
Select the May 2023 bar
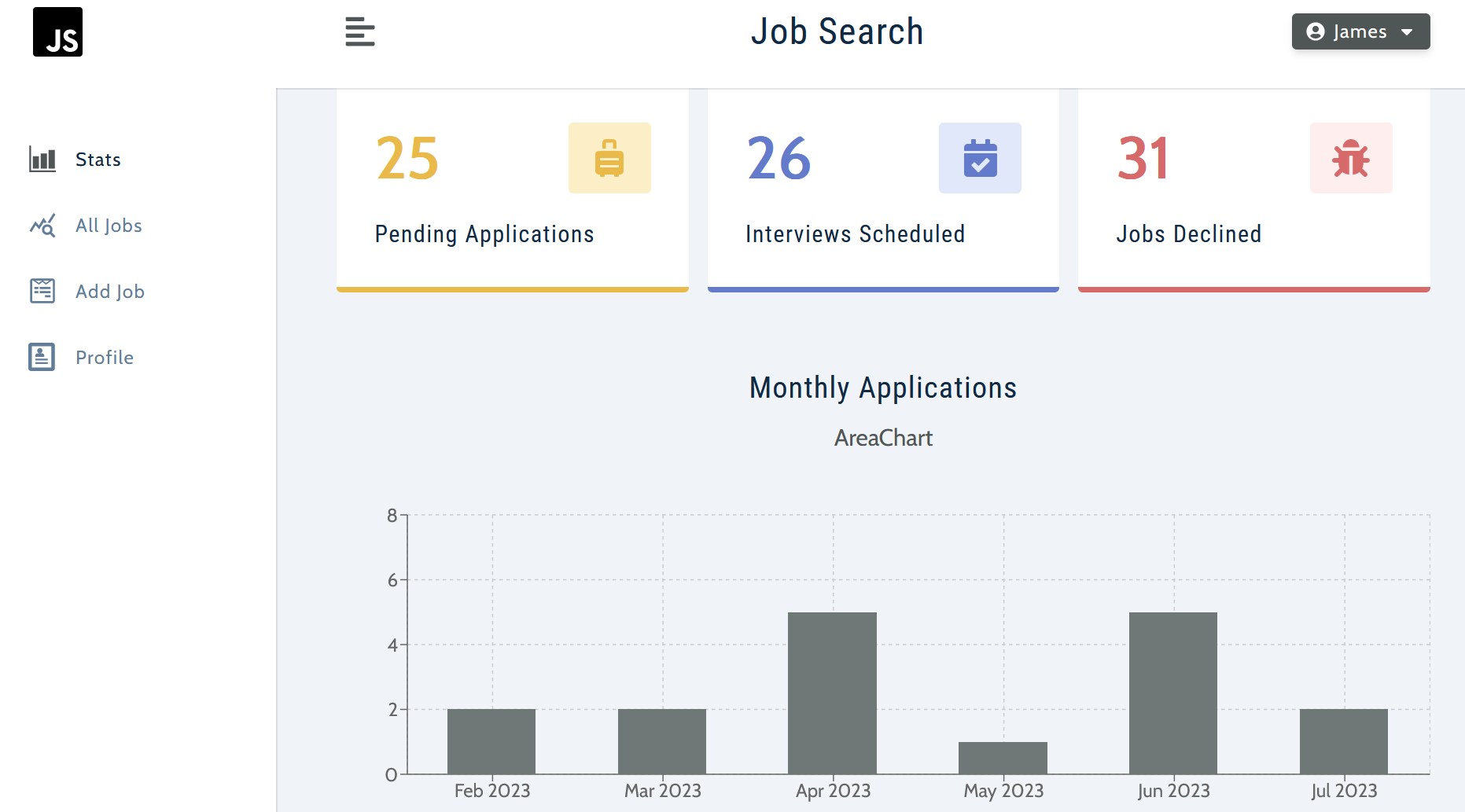click(1003, 758)
